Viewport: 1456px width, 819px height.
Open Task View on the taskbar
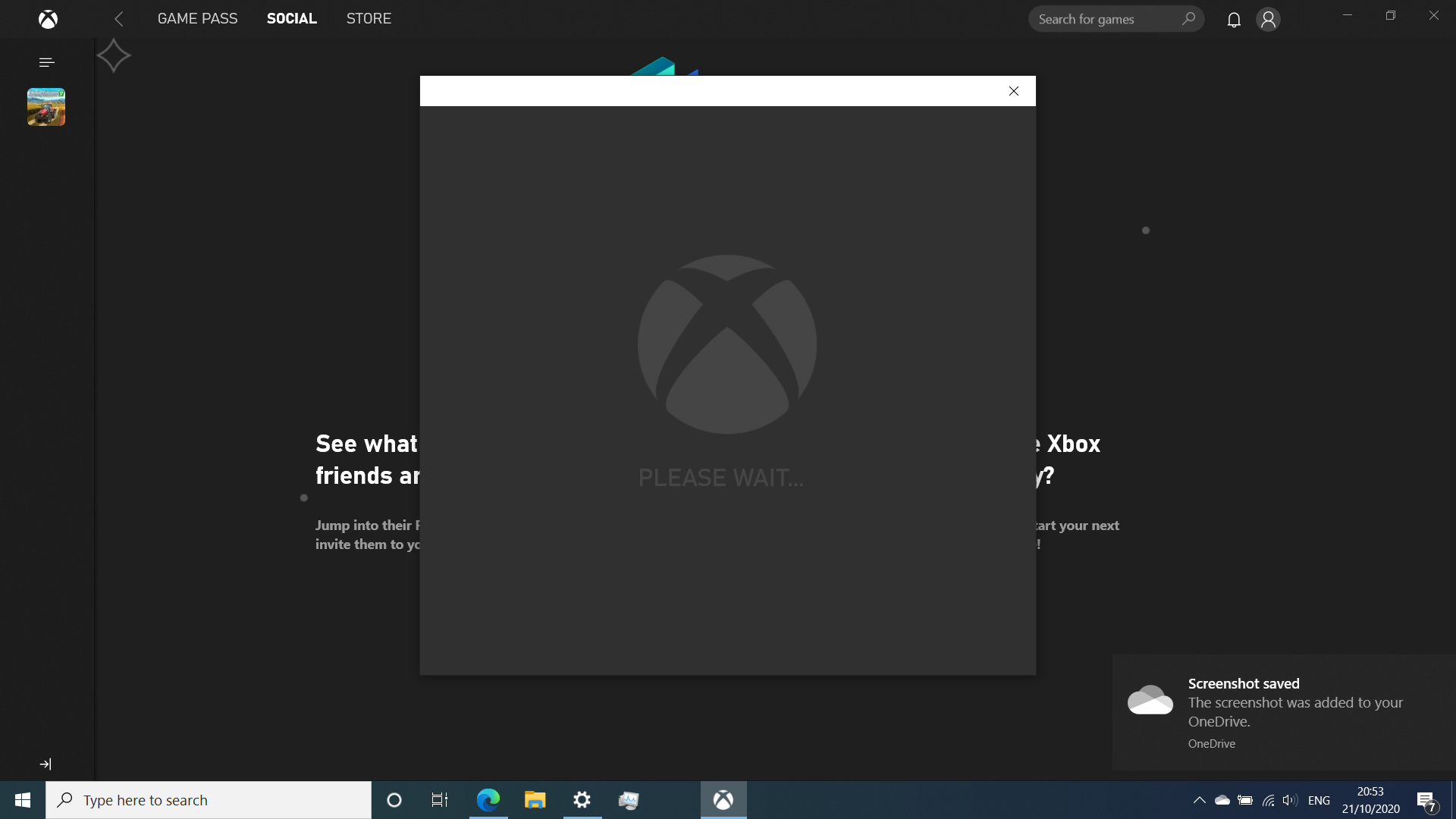[x=440, y=800]
